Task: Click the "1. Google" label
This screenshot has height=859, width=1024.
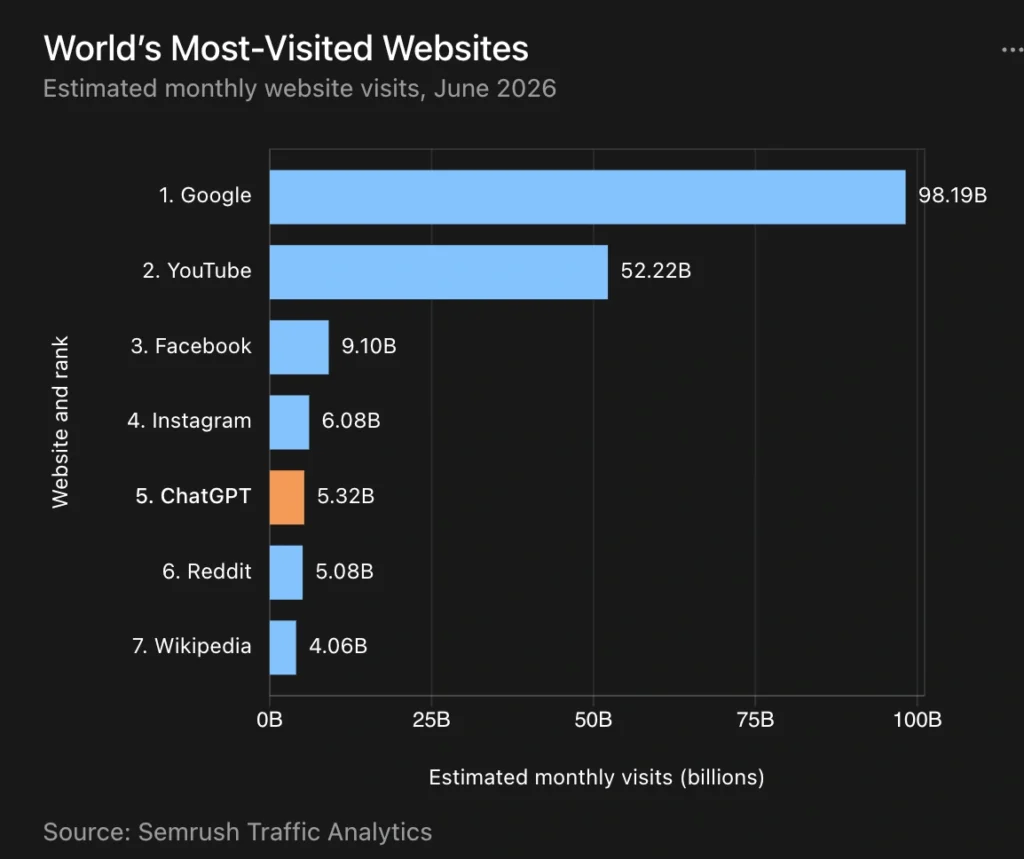Action: [205, 195]
